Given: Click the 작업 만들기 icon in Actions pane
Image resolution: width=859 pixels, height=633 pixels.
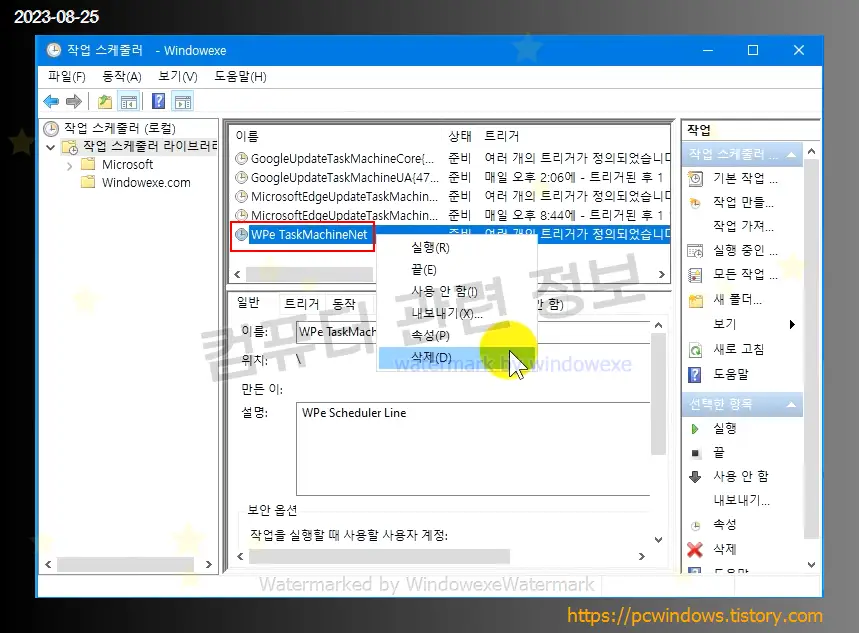Looking at the screenshot, I should coord(695,203).
